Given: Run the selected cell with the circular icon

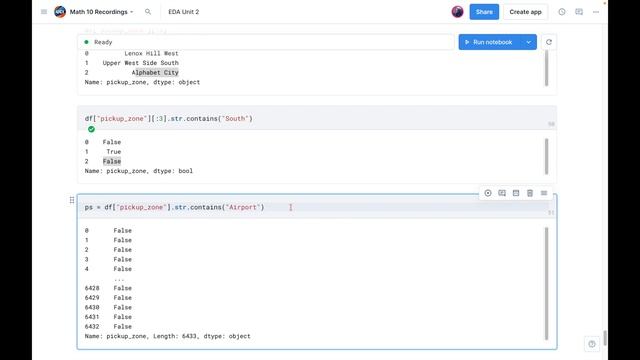Looking at the screenshot, I should click(x=488, y=193).
